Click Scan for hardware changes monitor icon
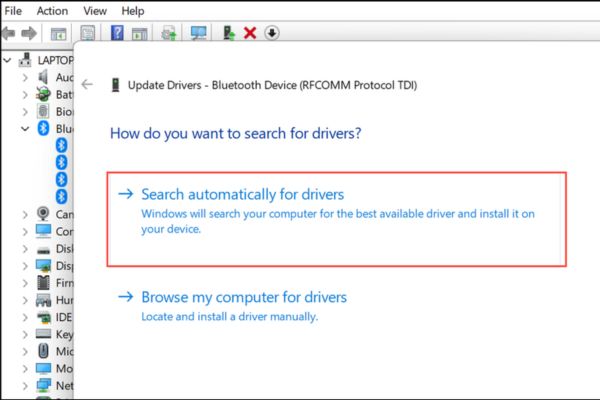600x400 pixels. pyautogui.click(x=199, y=33)
